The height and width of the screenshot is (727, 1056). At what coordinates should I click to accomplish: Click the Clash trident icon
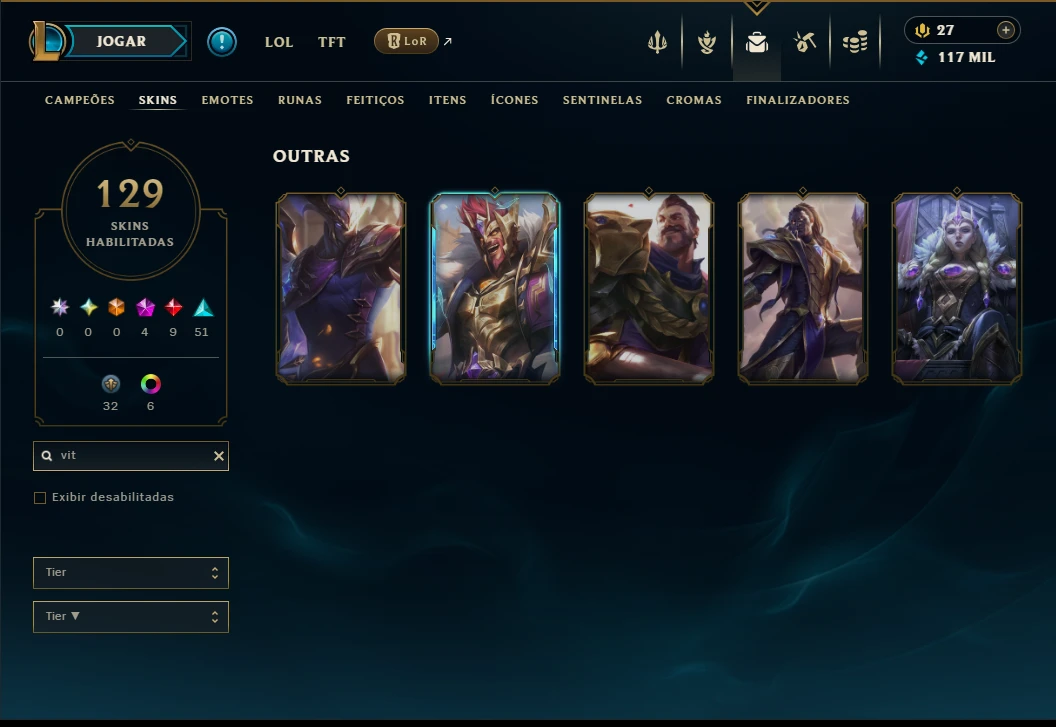click(x=657, y=42)
